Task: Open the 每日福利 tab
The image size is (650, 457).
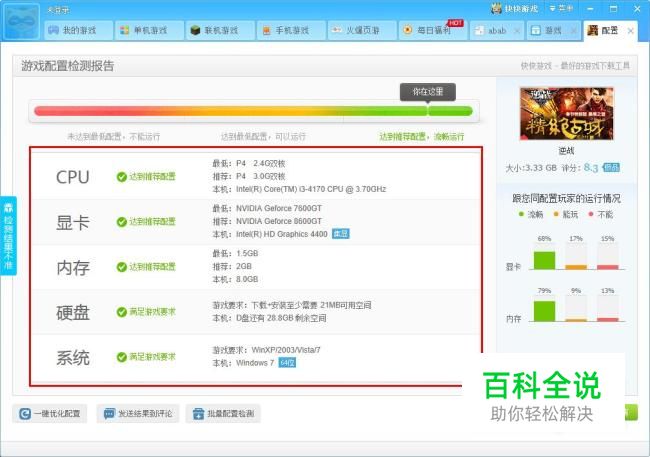Action: [x=433, y=30]
